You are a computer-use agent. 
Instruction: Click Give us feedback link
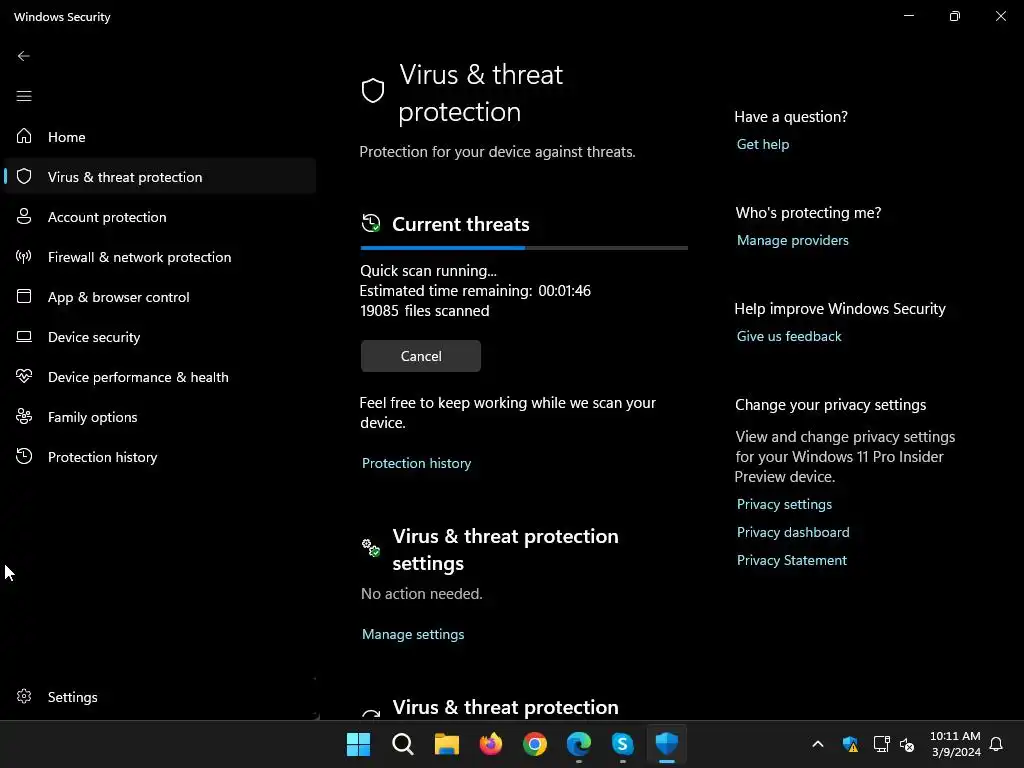[x=789, y=336]
